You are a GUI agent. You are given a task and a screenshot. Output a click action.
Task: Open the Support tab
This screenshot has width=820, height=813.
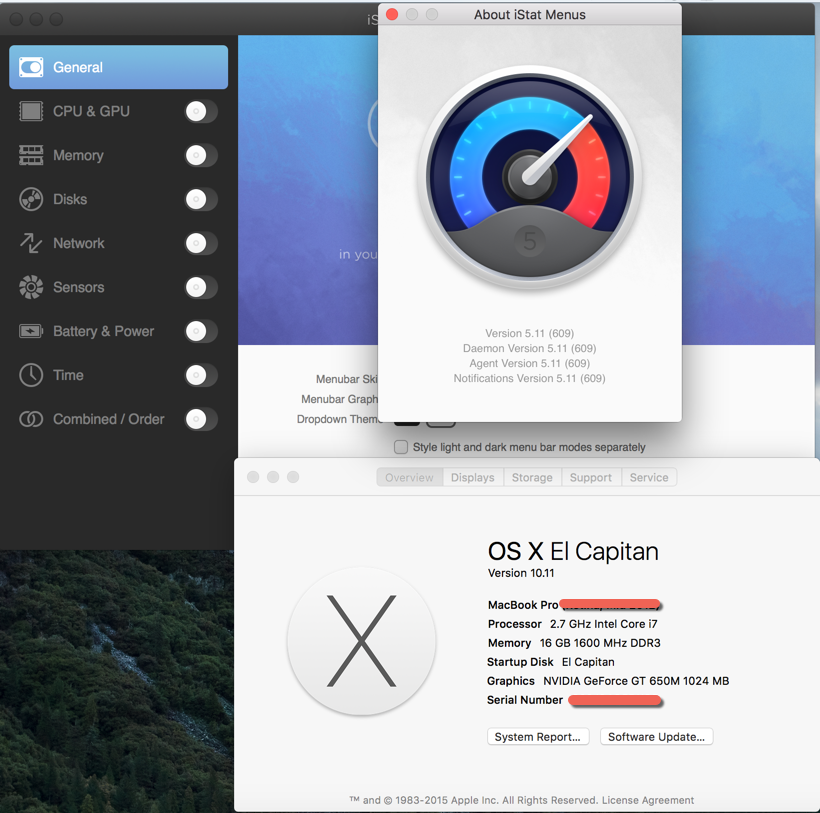coord(590,478)
